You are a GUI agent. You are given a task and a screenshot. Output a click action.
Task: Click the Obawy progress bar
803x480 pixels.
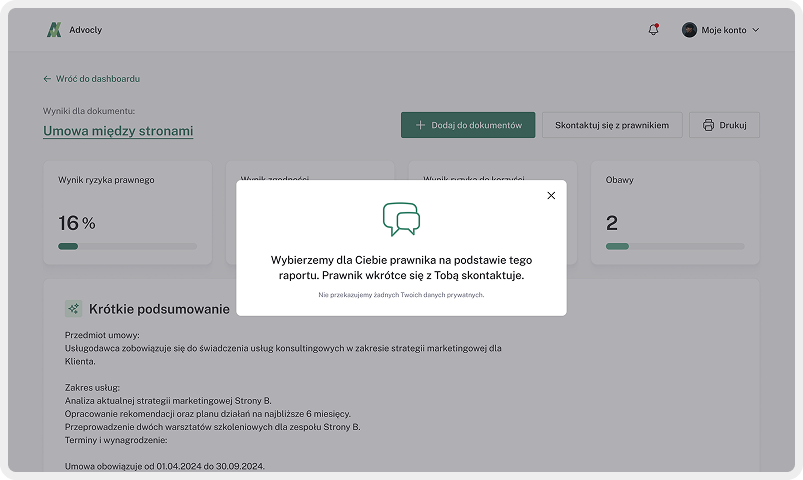(675, 246)
